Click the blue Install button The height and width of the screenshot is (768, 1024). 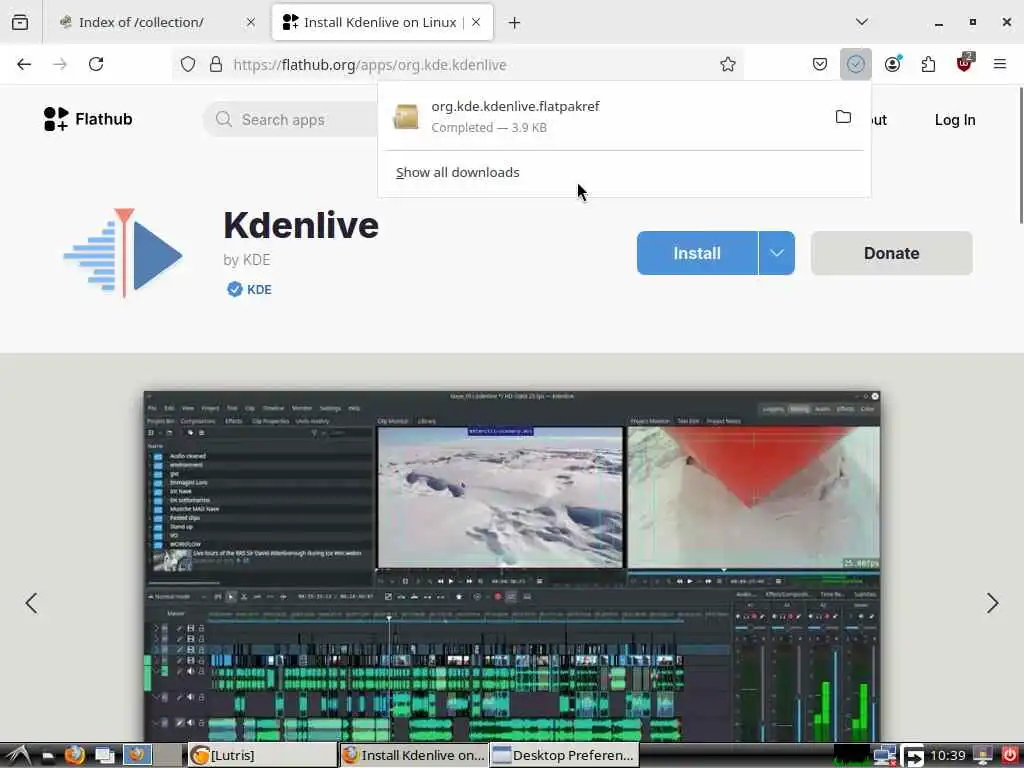697,253
